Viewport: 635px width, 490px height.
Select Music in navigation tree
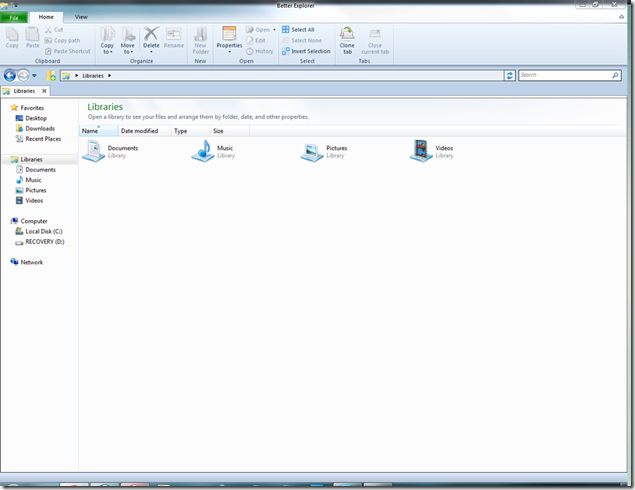(28, 180)
